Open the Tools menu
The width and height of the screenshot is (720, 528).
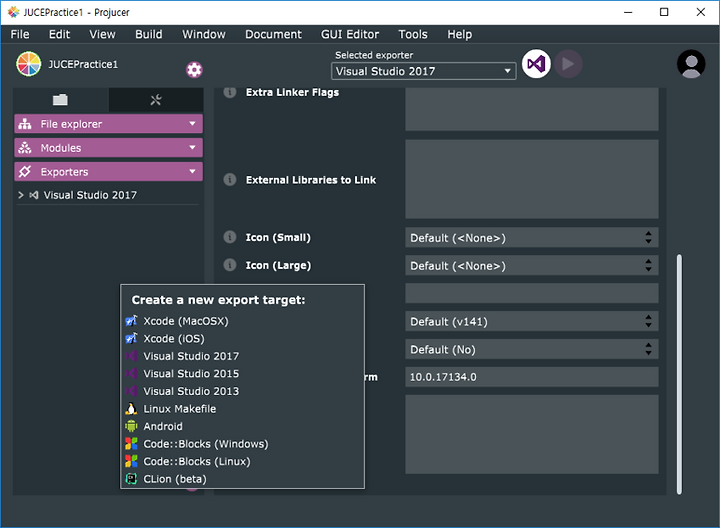pyautogui.click(x=413, y=34)
